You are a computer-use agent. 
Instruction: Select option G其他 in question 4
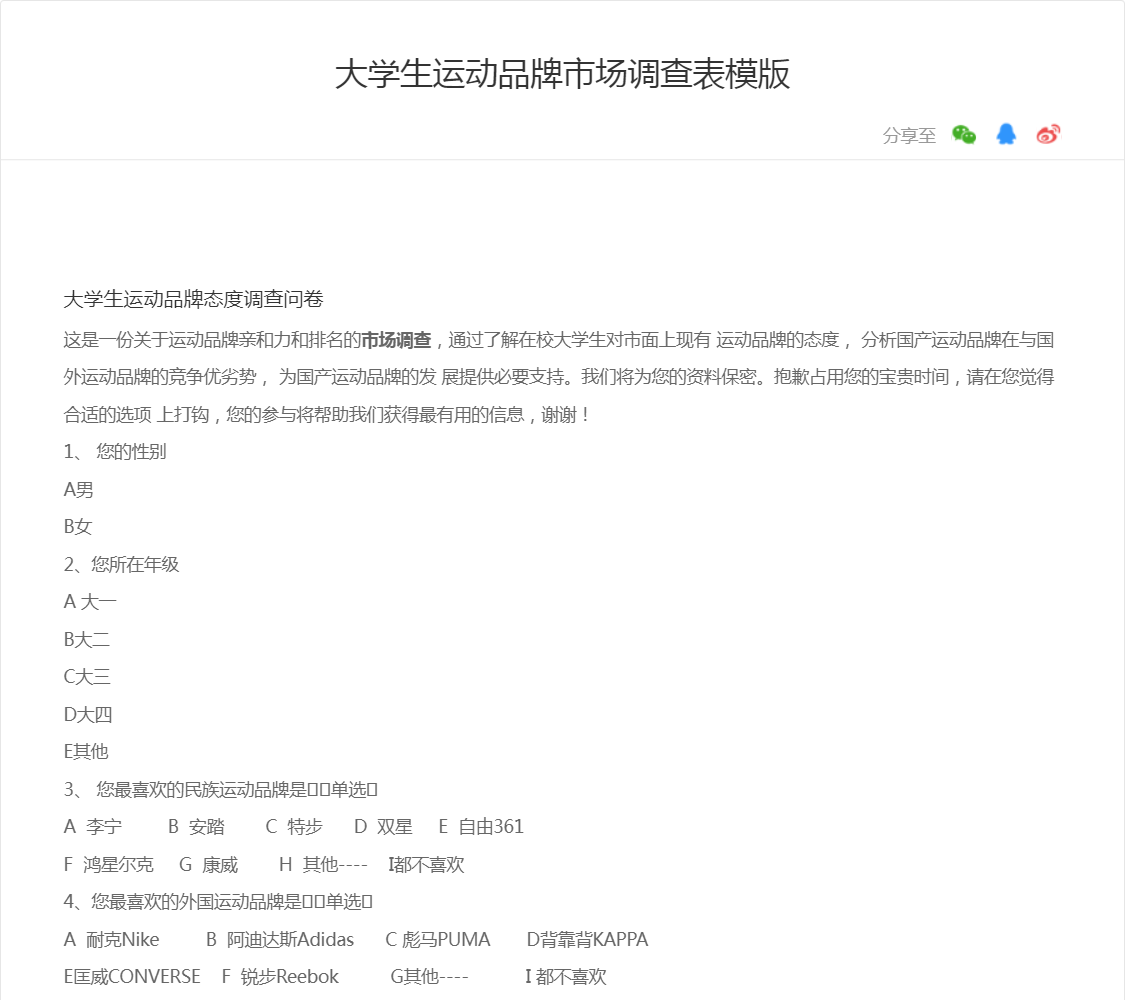click(430, 977)
